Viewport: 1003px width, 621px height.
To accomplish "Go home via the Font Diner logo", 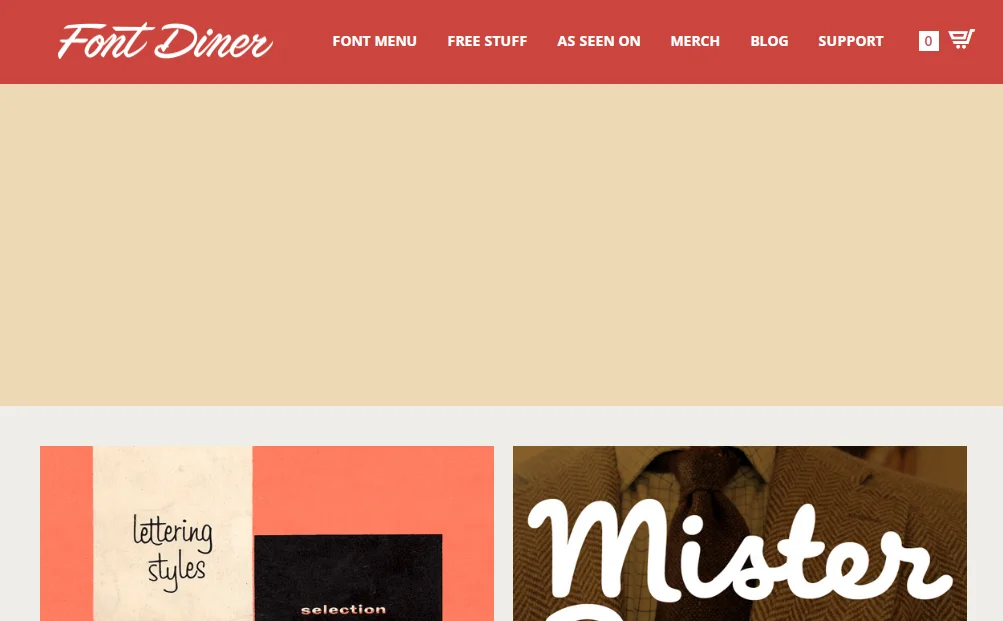I will [x=165, y=41].
